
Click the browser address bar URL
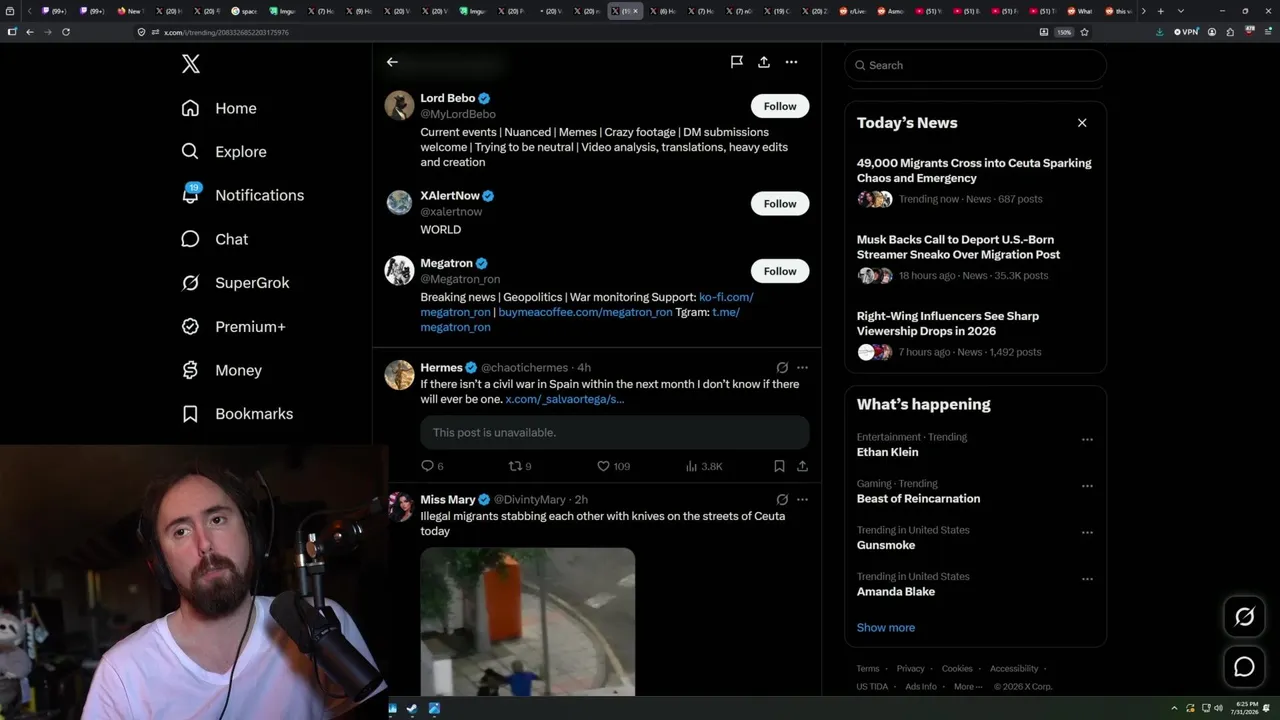point(226,32)
